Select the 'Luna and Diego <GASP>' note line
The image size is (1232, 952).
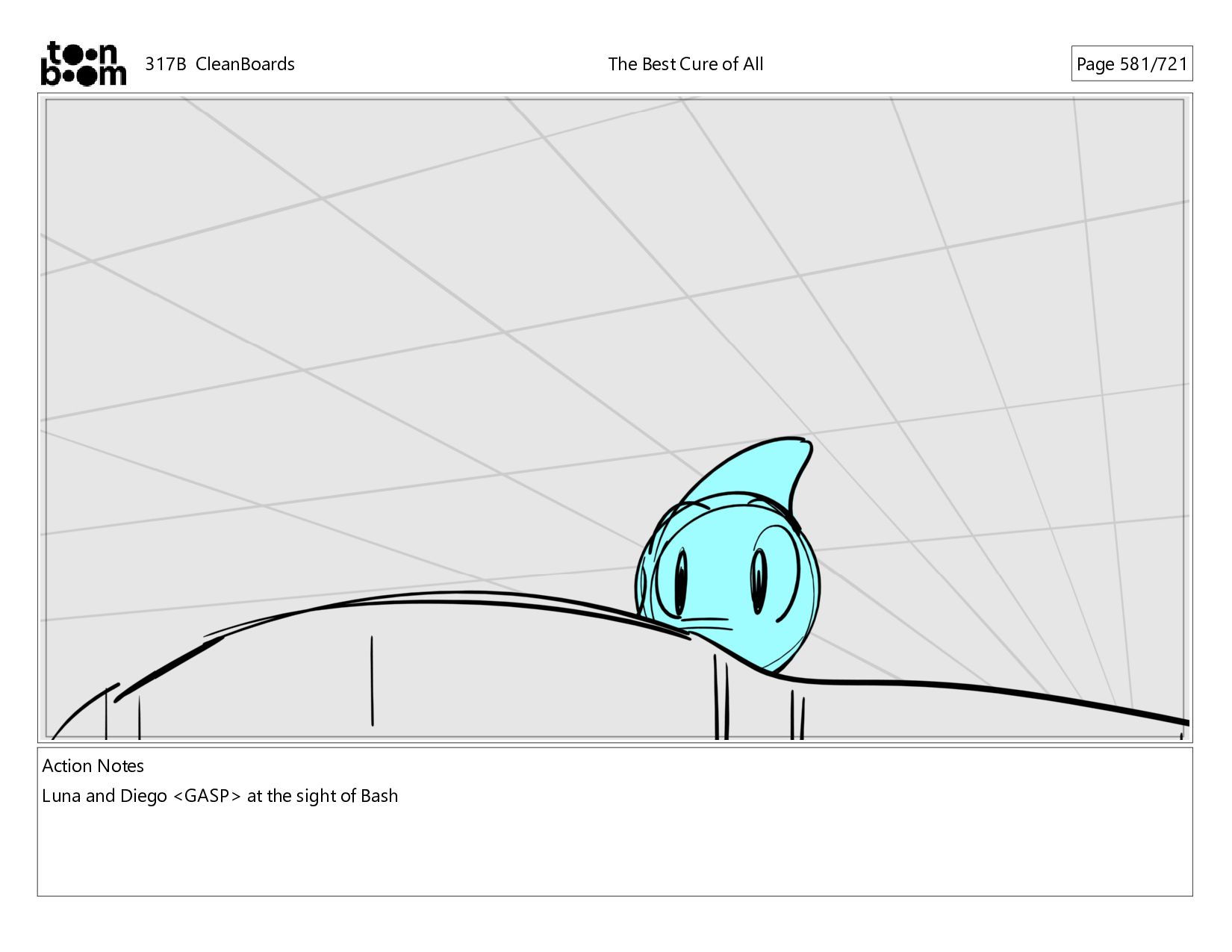click(x=220, y=796)
